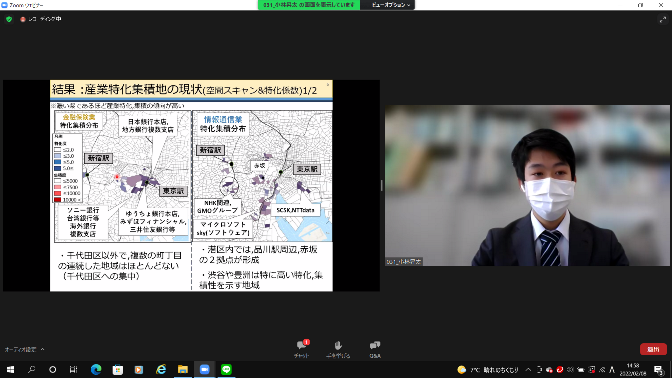Viewport: 672px width, 378px height.
Task: Switch to Zoom via the taskbar icon
Action: (x=204, y=369)
